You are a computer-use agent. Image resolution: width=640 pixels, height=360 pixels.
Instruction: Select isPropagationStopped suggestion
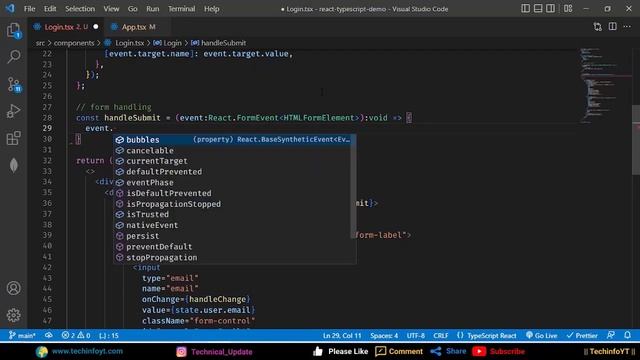232,204
